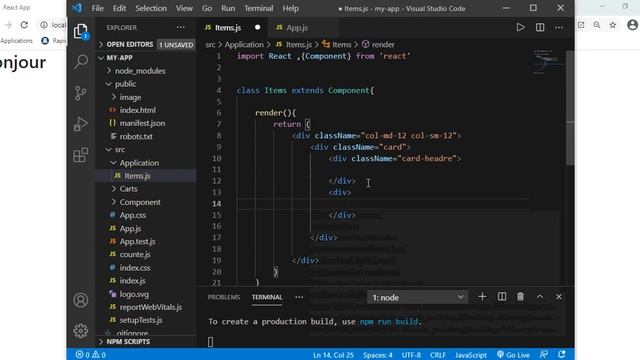Change encoding via UTF-8 status item
Viewport: 640px width, 360px height.
pyautogui.click(x=411, y=355)
